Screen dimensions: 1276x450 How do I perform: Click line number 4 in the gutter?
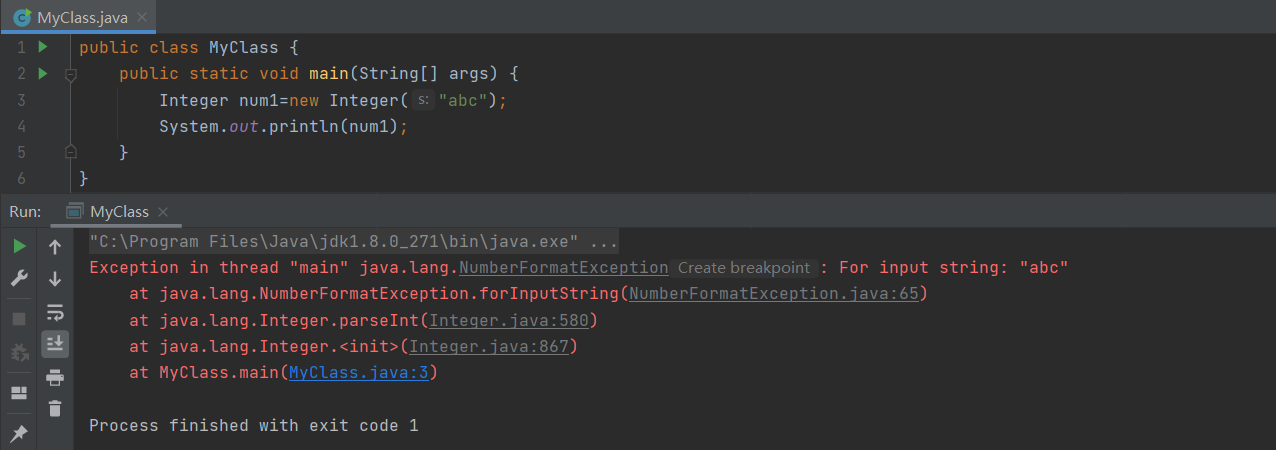click(x=21, y=126)
